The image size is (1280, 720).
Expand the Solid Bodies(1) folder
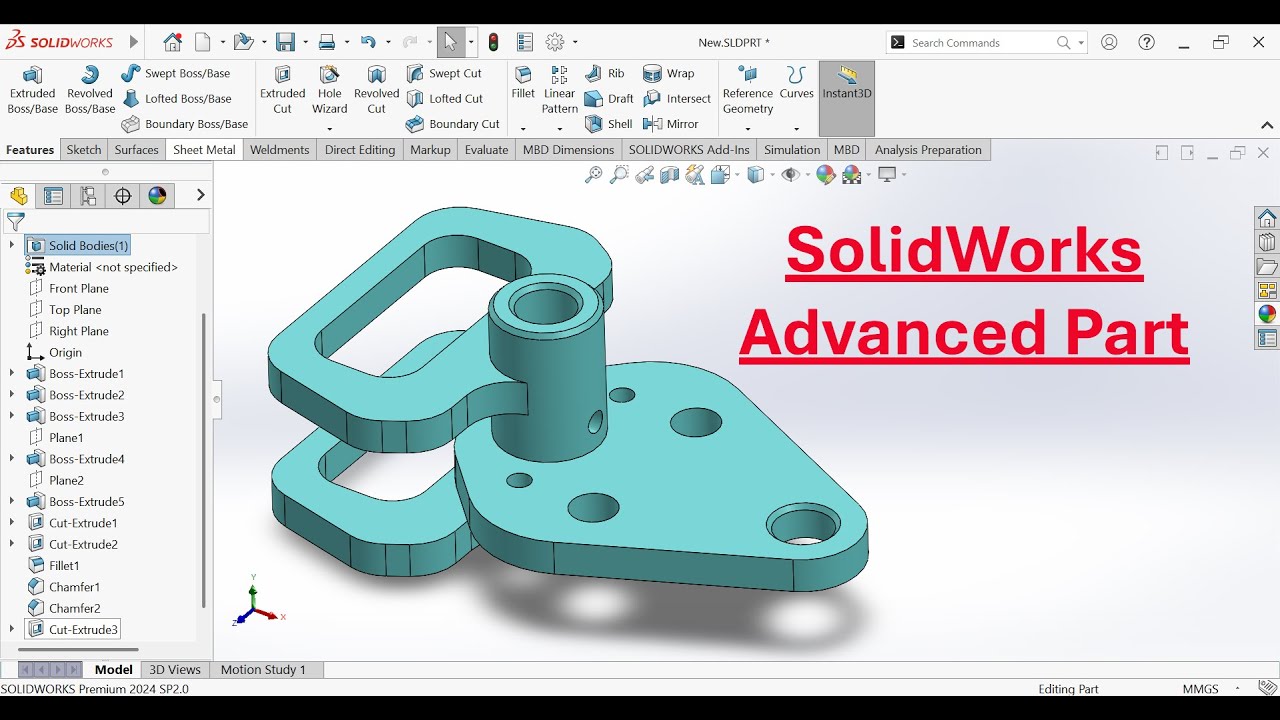coord(12,246)
